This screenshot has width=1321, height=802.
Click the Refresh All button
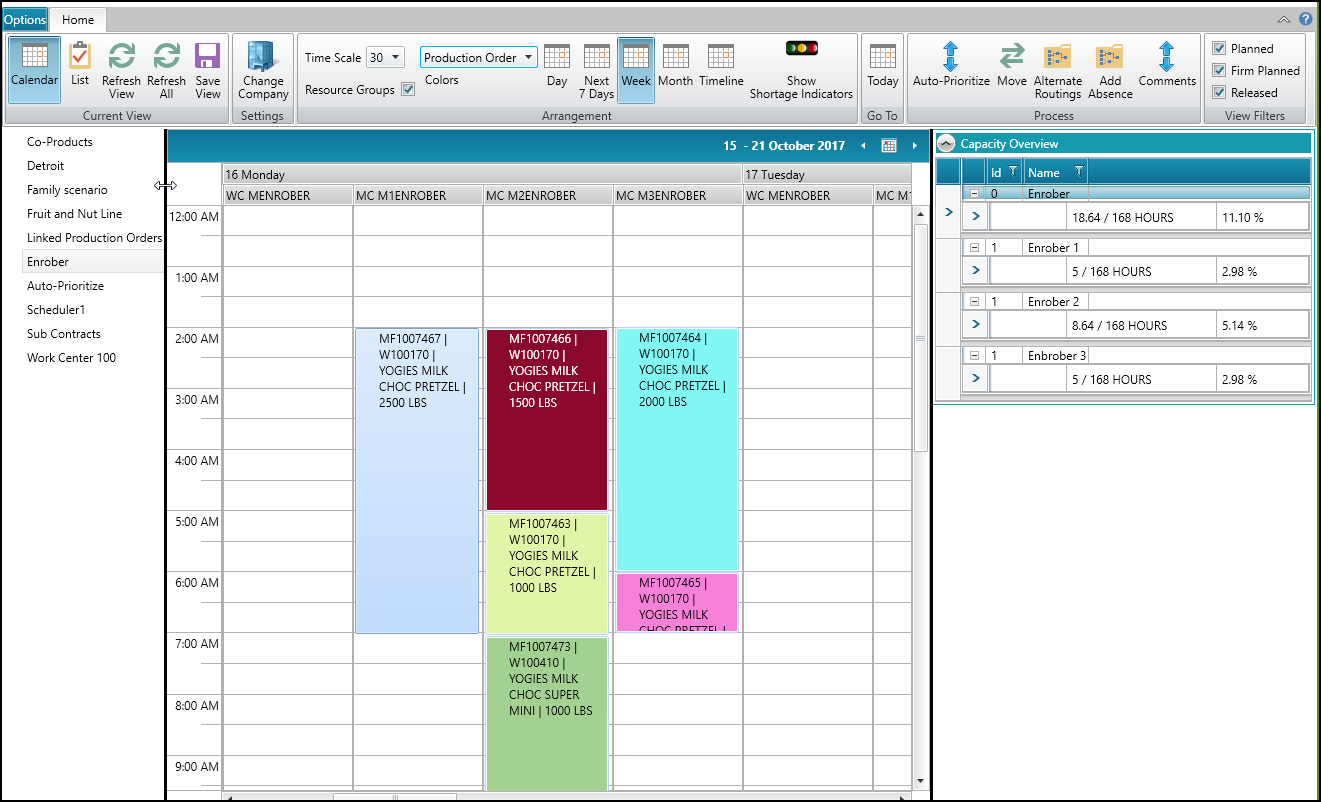pyautogui.click(x=166, y=68)
